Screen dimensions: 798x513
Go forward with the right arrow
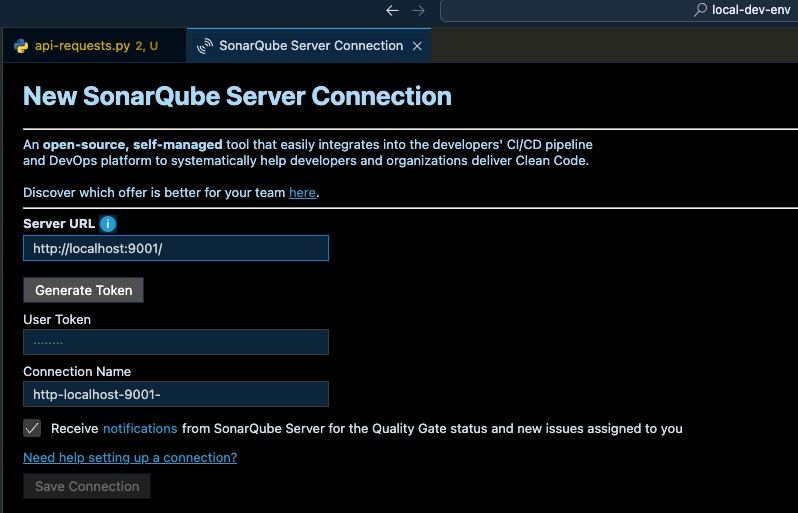tap(418, 10)
